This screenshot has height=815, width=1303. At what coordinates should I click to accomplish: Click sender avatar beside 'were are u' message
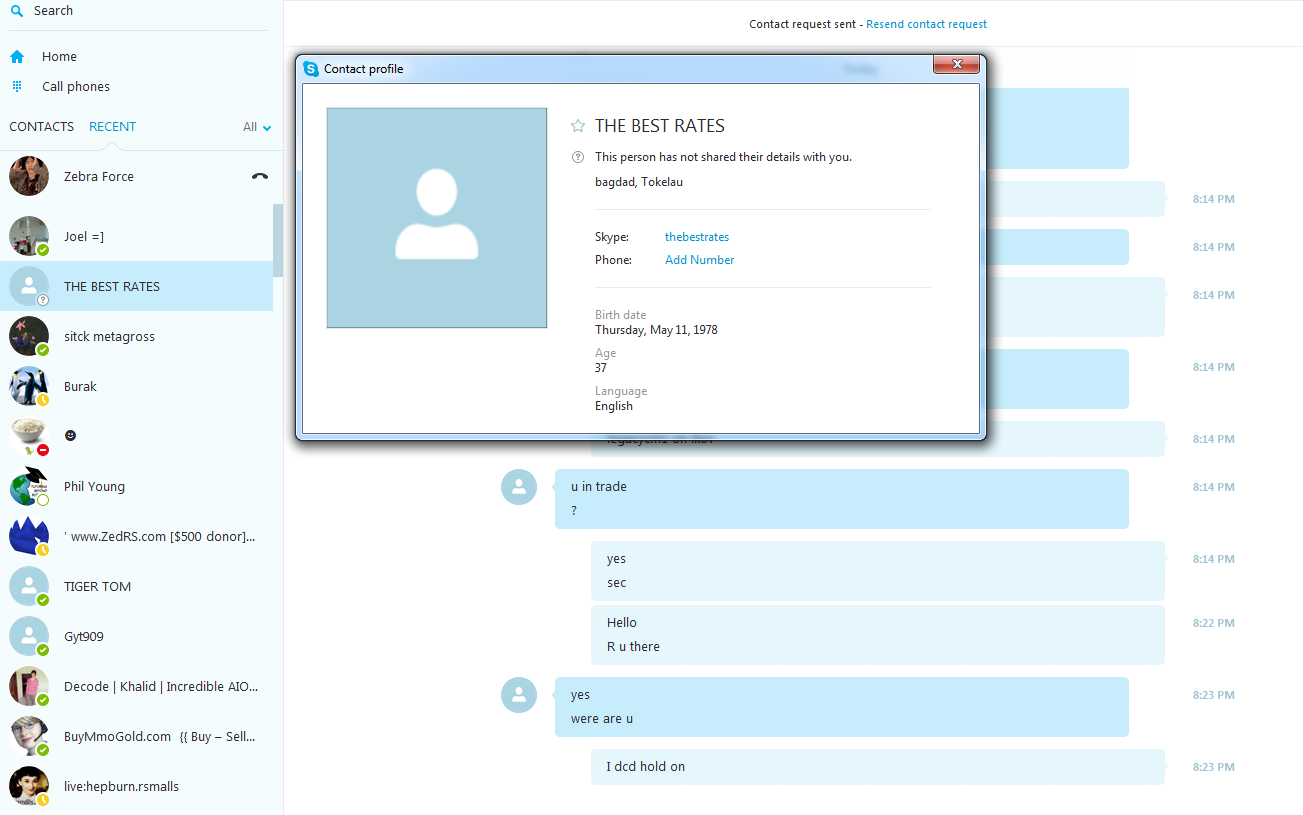(519, 695)
